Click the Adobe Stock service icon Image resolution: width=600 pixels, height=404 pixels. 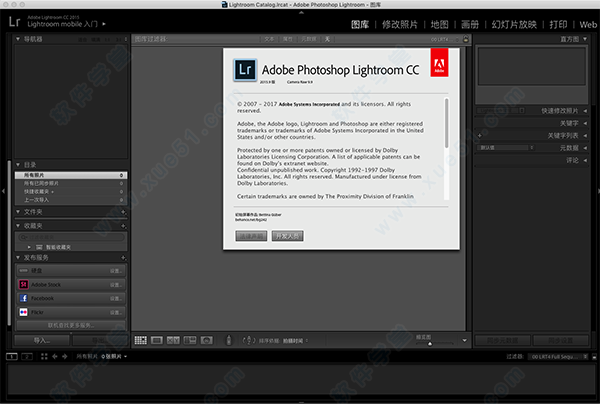click(23, 285)
